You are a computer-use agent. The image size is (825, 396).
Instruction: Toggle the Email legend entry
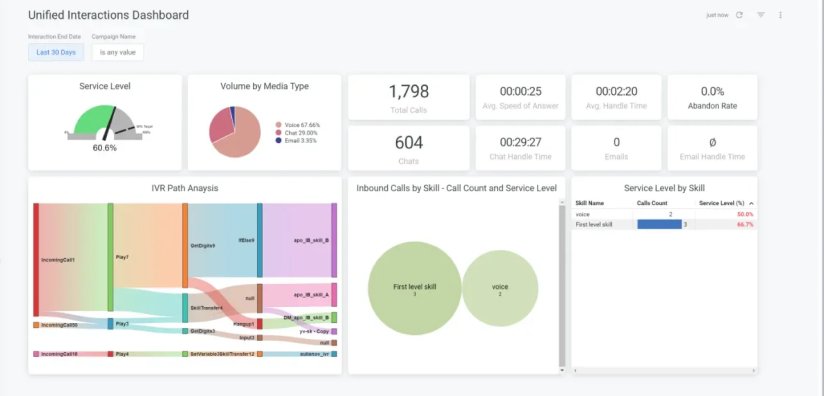point(297,140)
